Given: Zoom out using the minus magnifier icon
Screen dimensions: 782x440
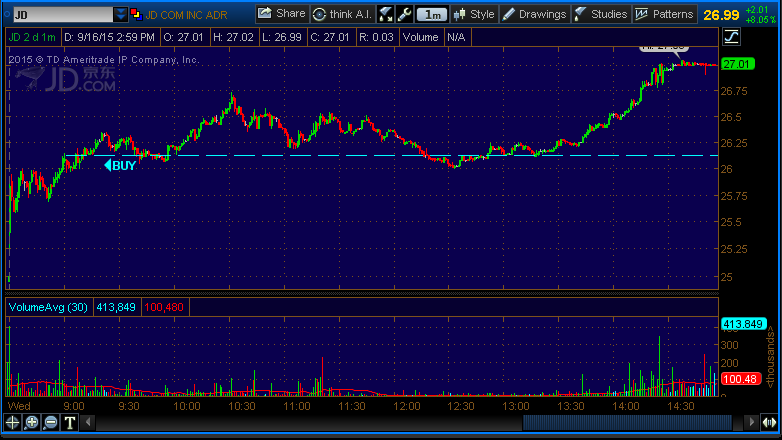Looking at the screenshot, I should (52, 423).
